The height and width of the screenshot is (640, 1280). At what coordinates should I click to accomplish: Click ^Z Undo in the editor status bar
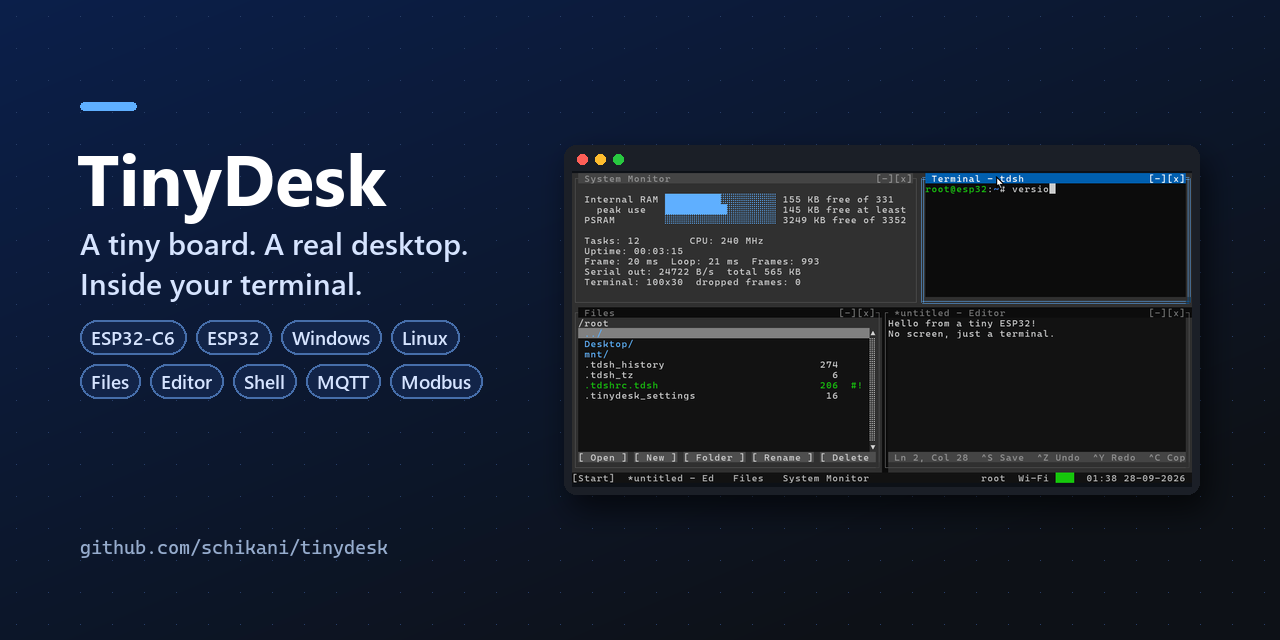point(1058,458)
